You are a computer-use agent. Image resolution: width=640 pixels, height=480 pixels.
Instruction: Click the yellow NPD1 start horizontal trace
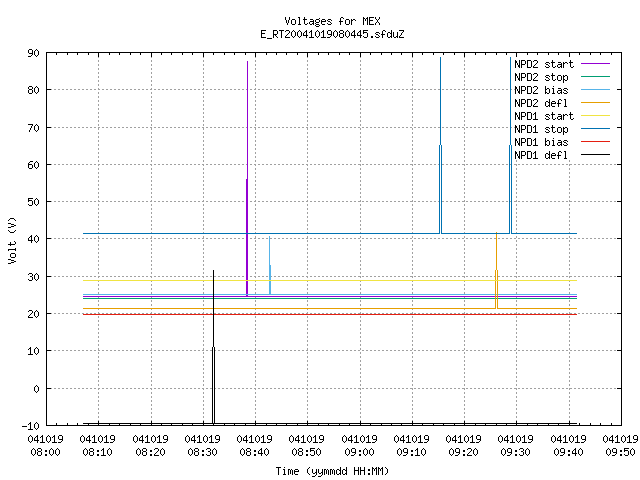point(330,280)
